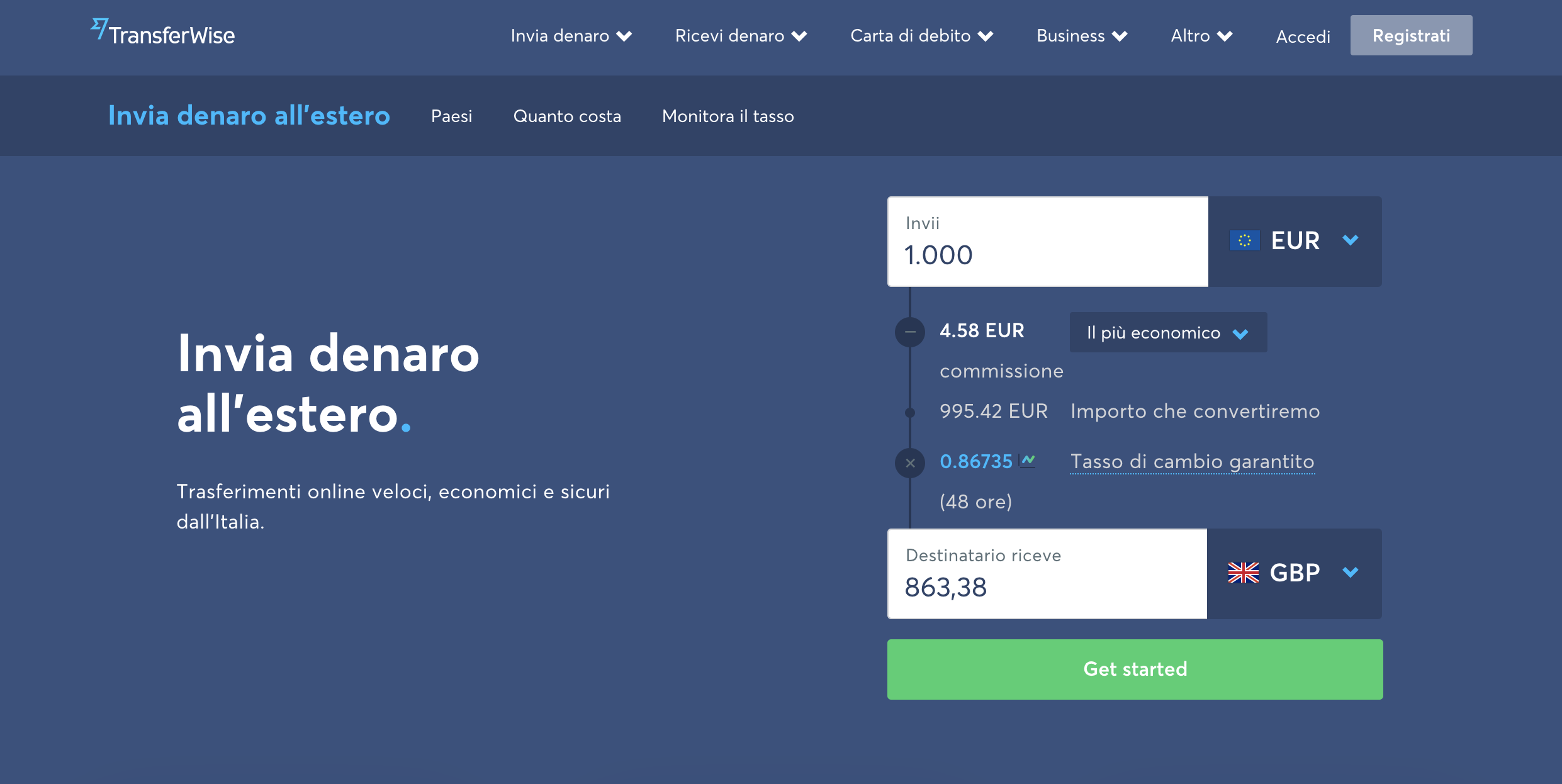Viewport: 1562px width, 784px height.
Task: Select the Monitora il tasso tab
Action: point(728,116)
